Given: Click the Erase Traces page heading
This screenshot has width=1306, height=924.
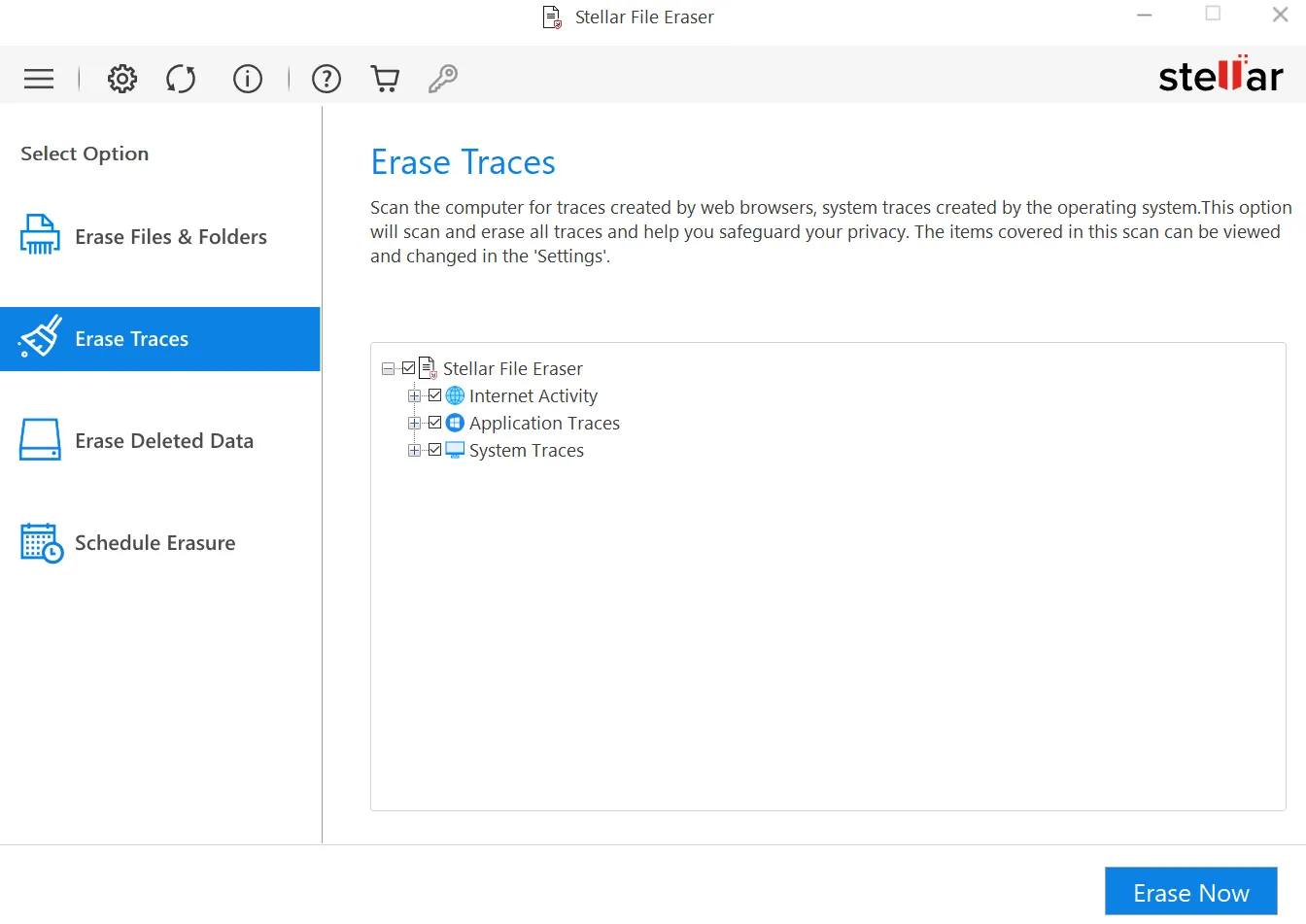Looking at the screenshot, I should click(464, 162).
